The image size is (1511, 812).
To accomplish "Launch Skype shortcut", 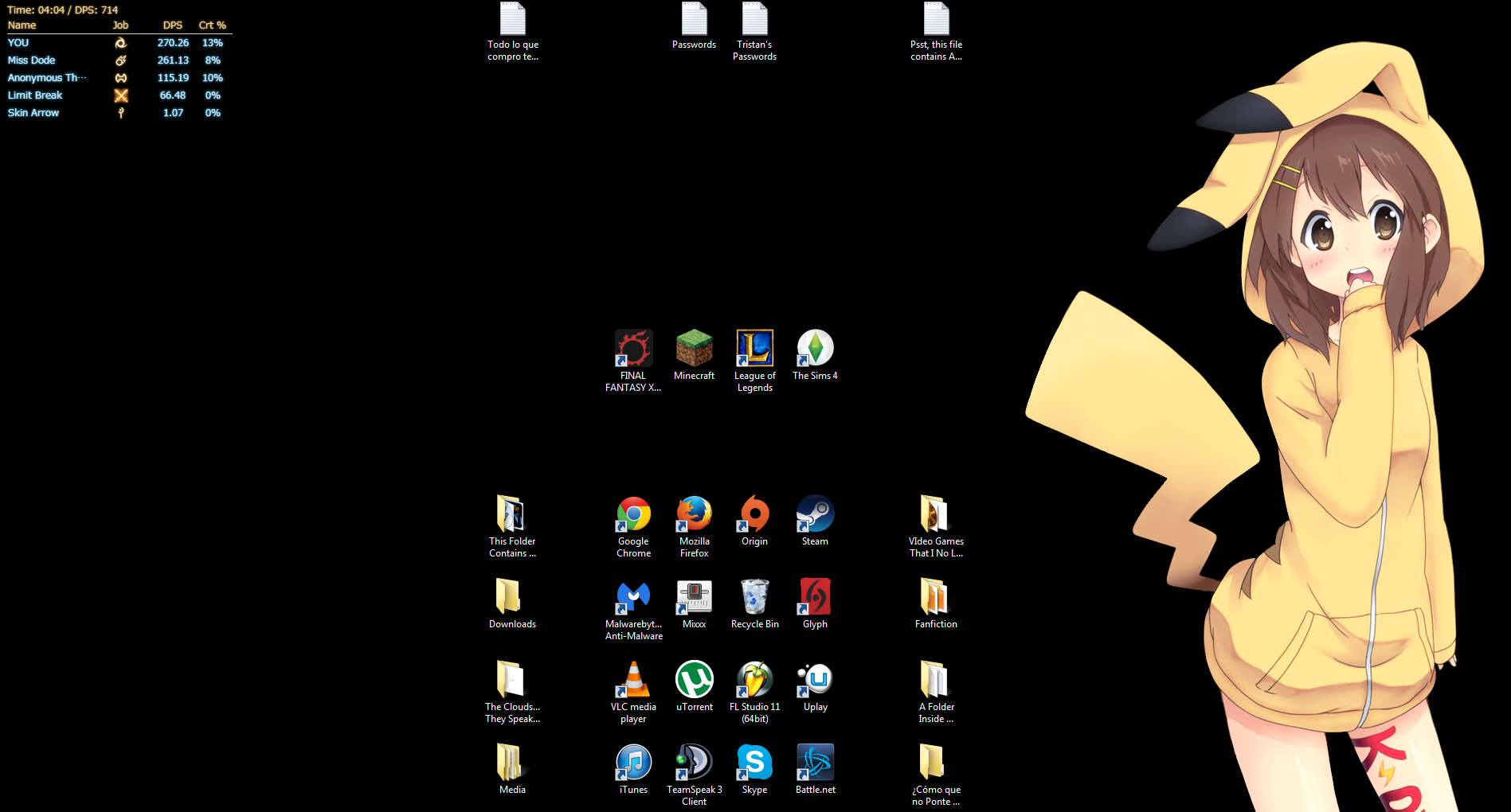I will [754, 770].
